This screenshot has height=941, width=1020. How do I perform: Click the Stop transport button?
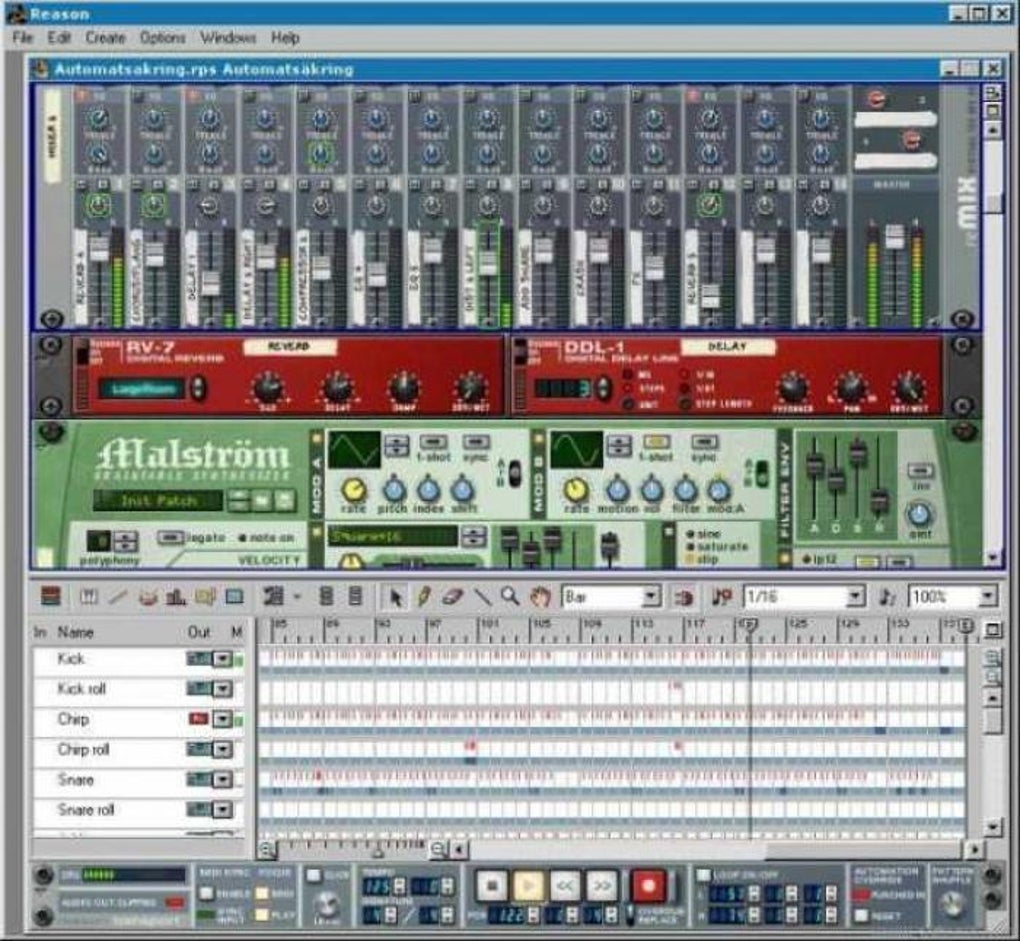[492, 885]
